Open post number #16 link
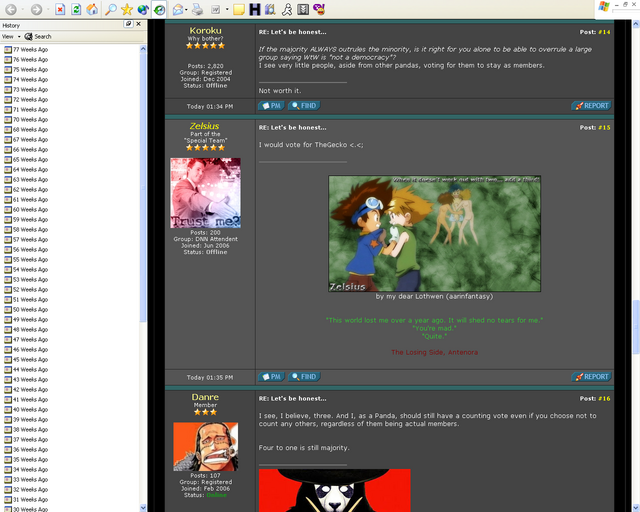 pyautogui.click(x=604, y=398)
